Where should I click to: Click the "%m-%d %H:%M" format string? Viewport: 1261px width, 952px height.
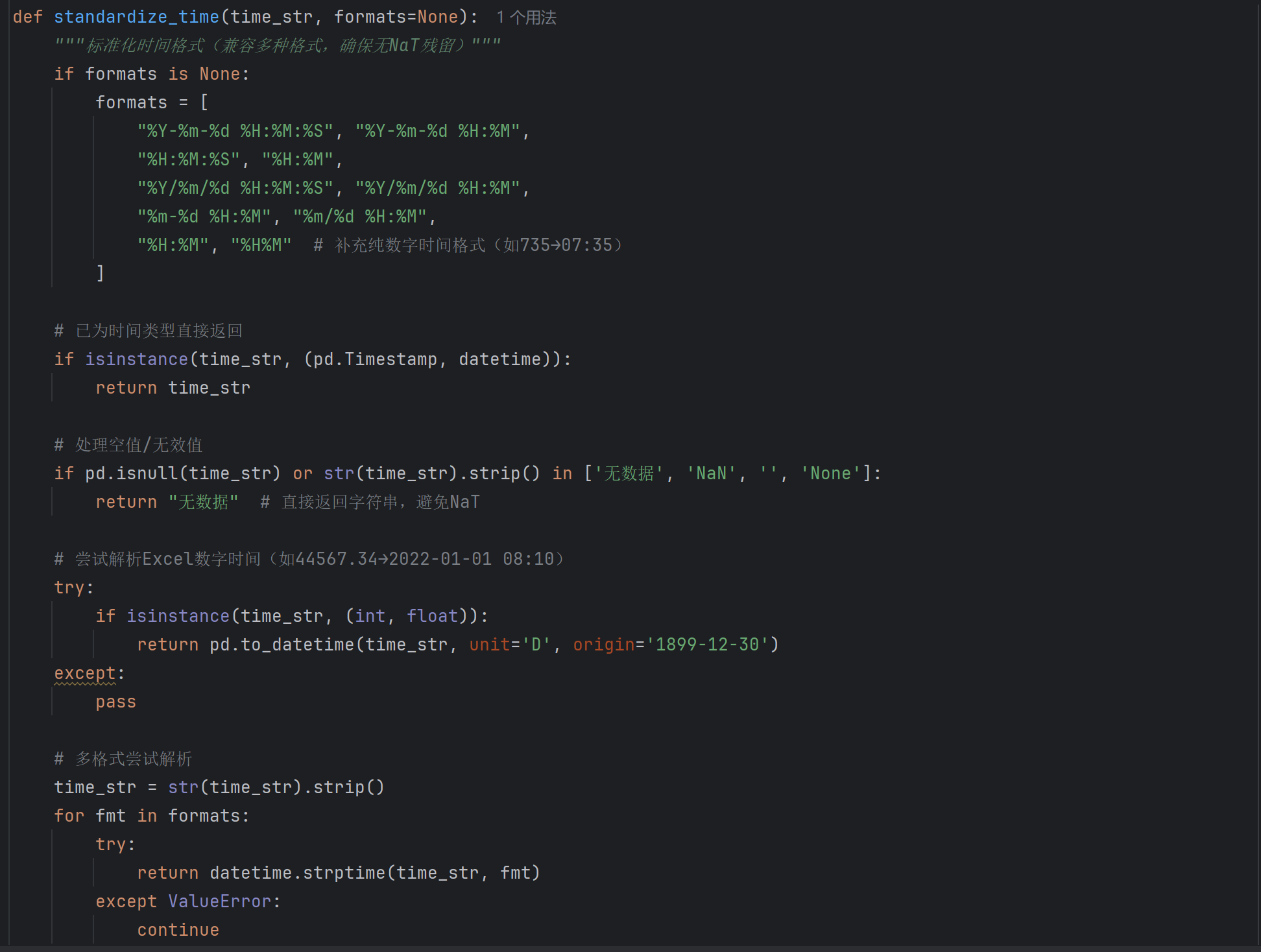204,217
